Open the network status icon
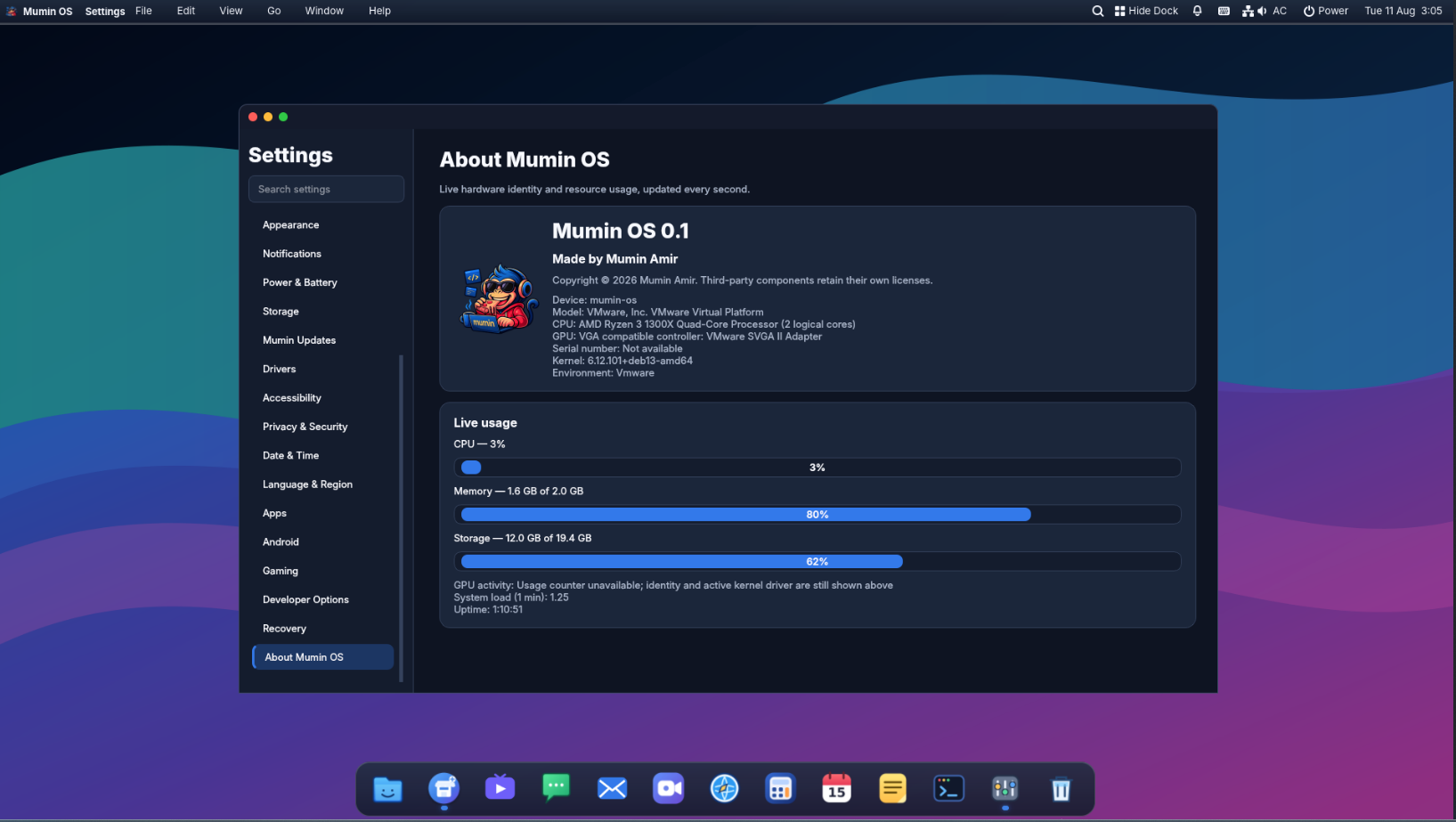This screenshot has height=822, width=1456. [1248, 11]
